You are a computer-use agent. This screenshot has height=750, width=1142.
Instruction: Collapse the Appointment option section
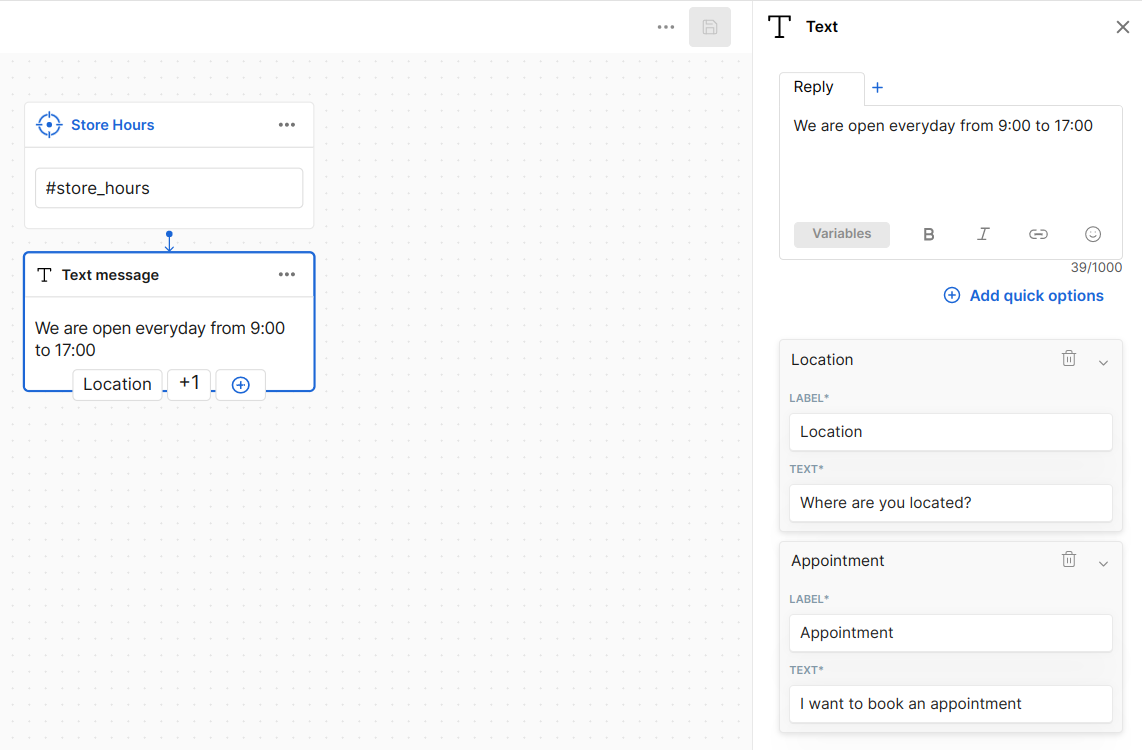click(x=1103, y=562)
